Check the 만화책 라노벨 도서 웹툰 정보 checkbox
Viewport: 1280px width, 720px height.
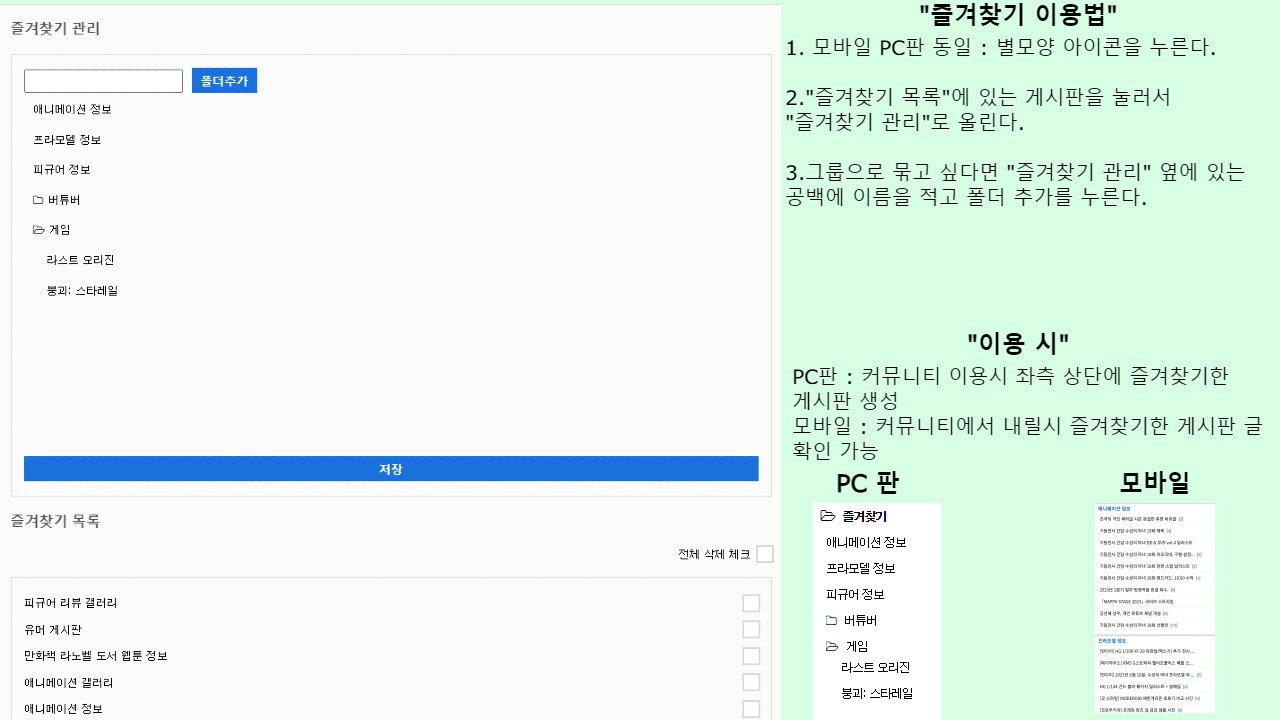pyautogui.click(x=751, y=656)
